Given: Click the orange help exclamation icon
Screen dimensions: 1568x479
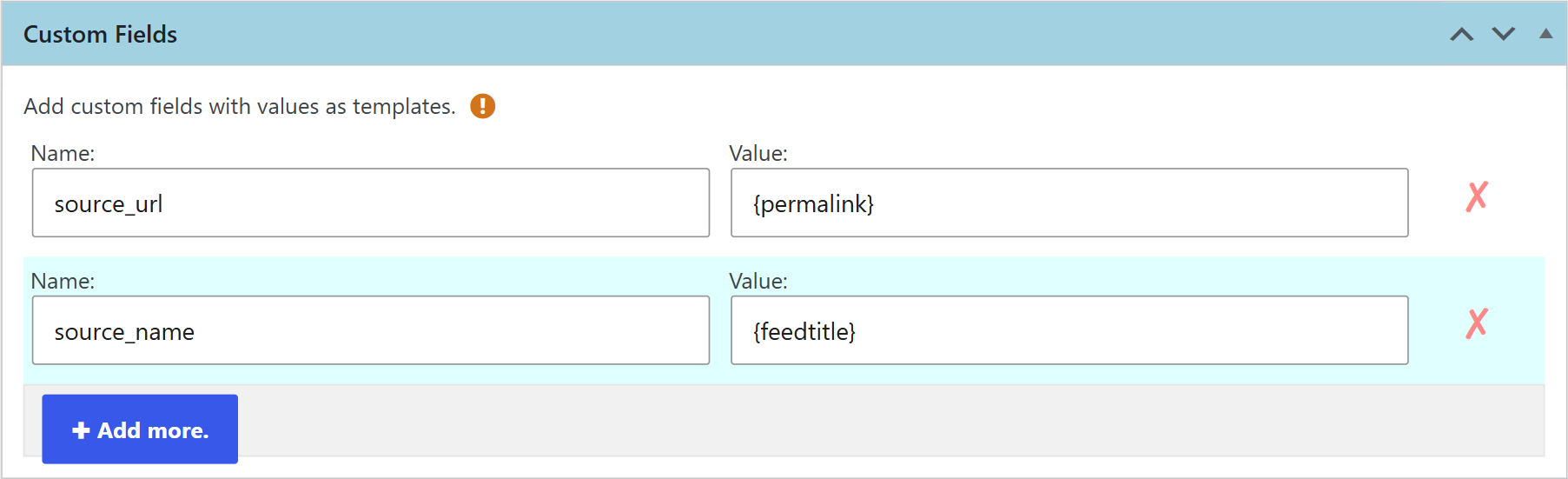Looking at the screenshot, I should [x=482, y=106].
